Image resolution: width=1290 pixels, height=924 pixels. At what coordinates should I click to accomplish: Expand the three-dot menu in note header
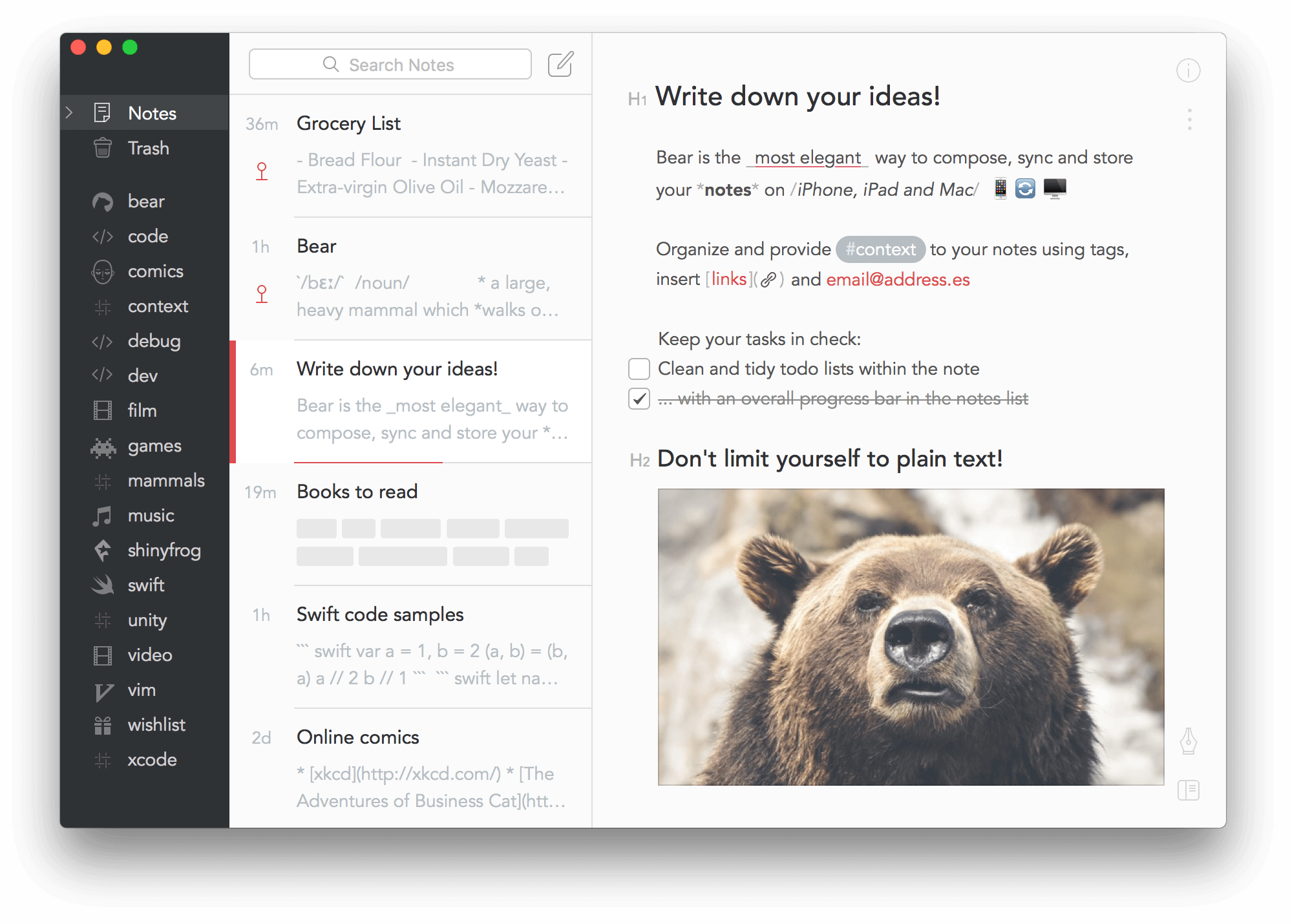point(1189,119)
